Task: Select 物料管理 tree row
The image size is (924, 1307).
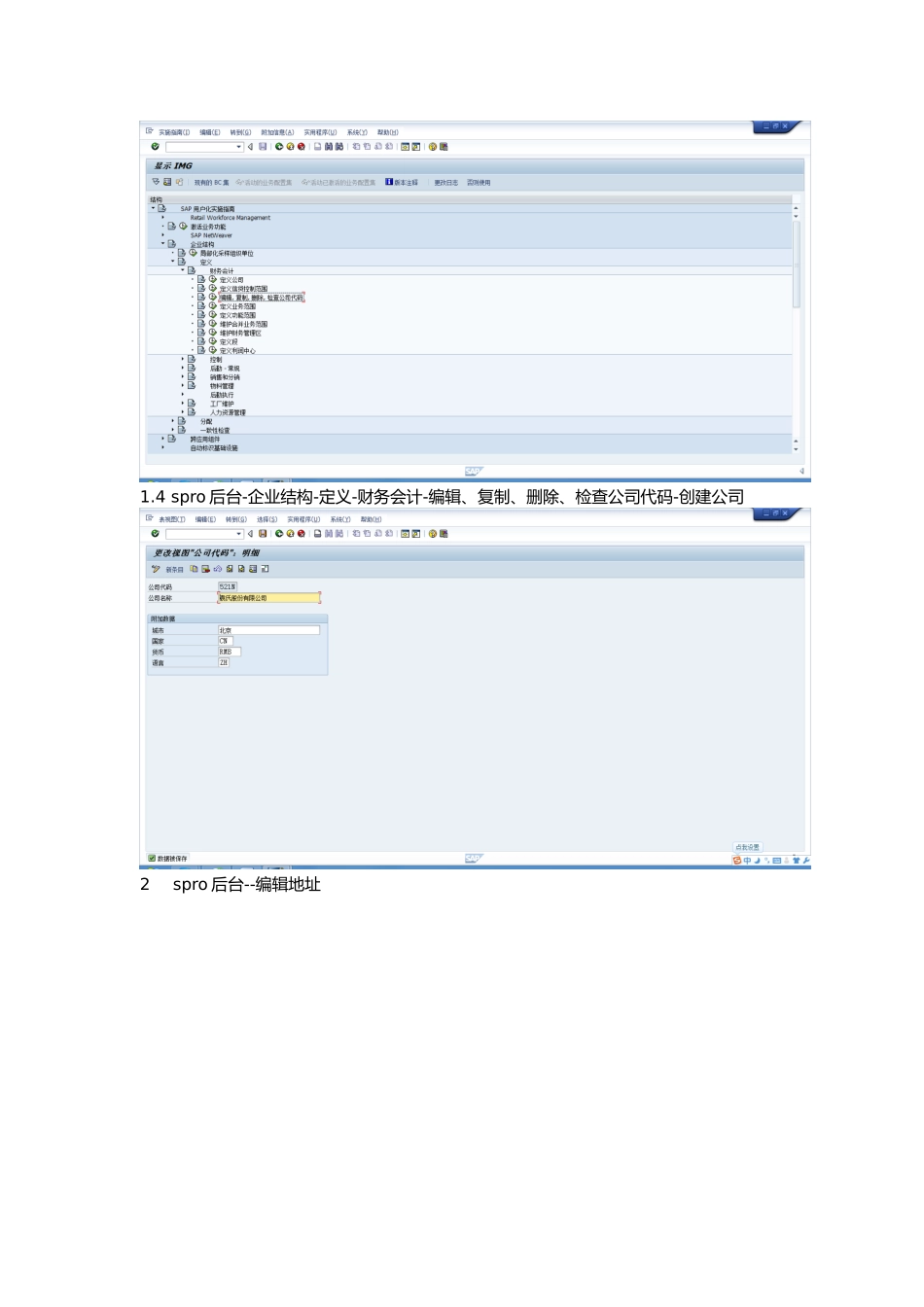Action: 222,386
